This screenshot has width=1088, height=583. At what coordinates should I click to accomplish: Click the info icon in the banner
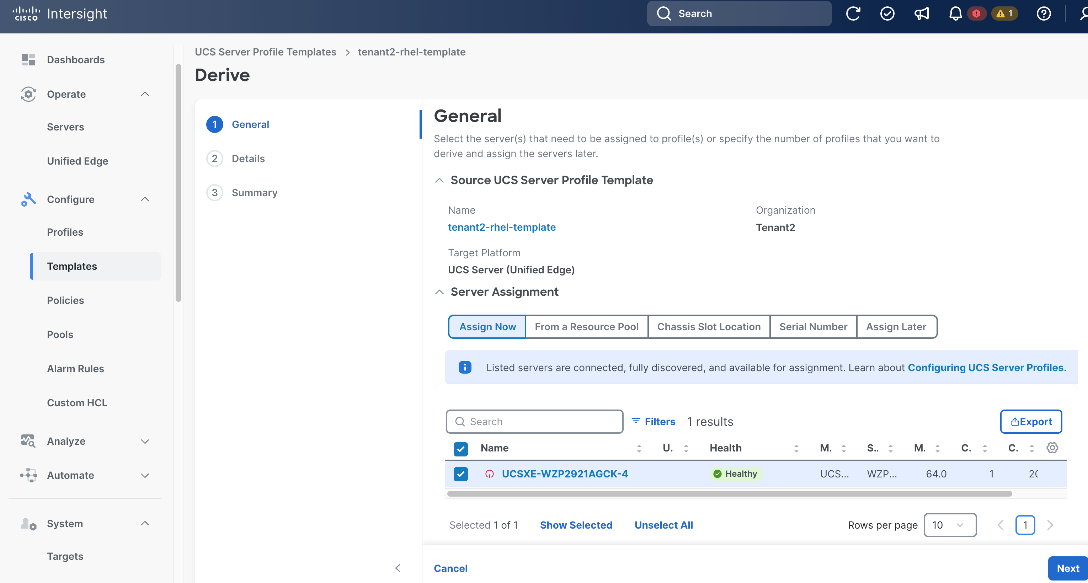pyautogui.click(x=465, y=368)
